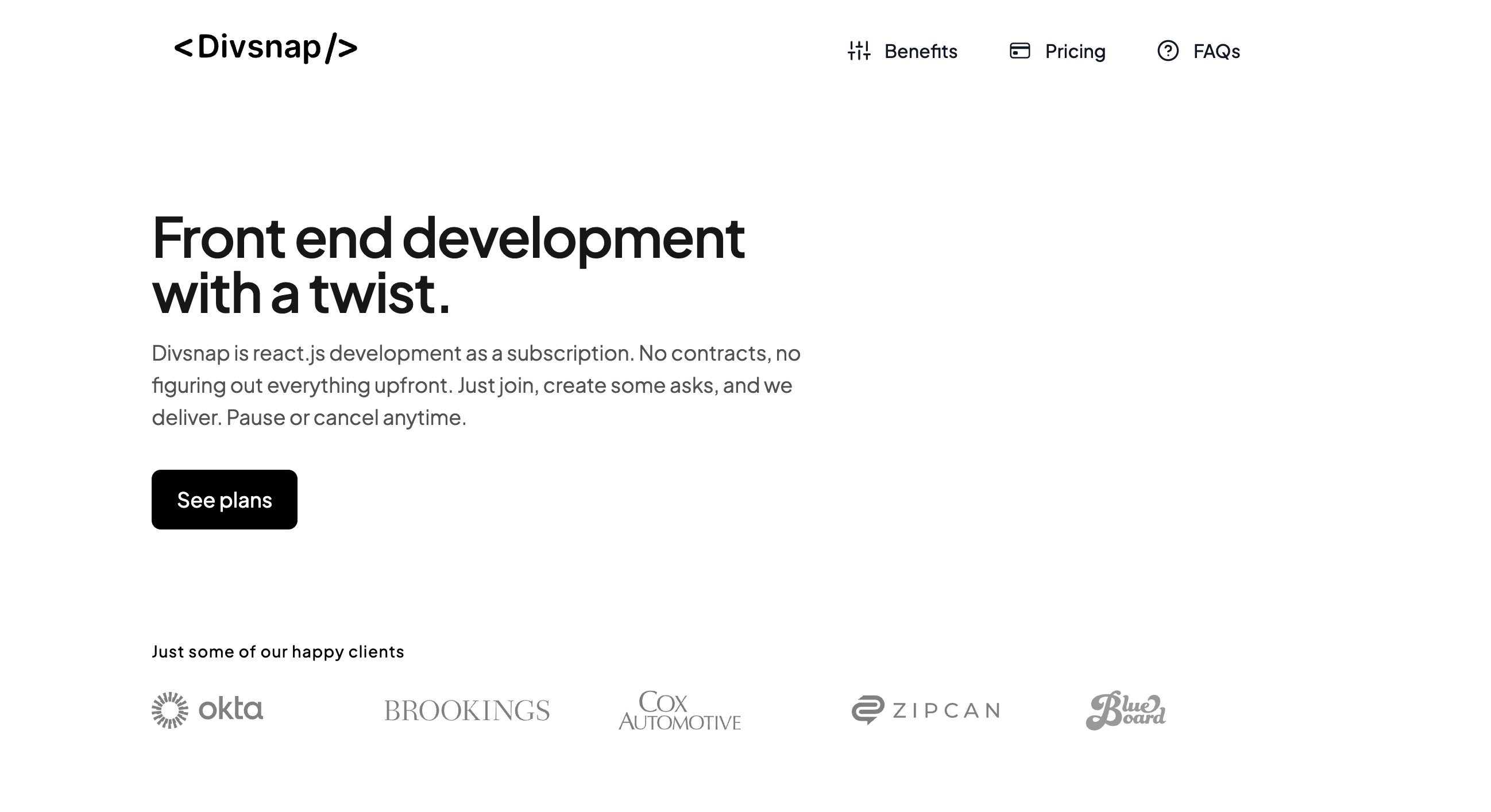Click the Divsnap logo in header
1491x812 pixels.
266,48
